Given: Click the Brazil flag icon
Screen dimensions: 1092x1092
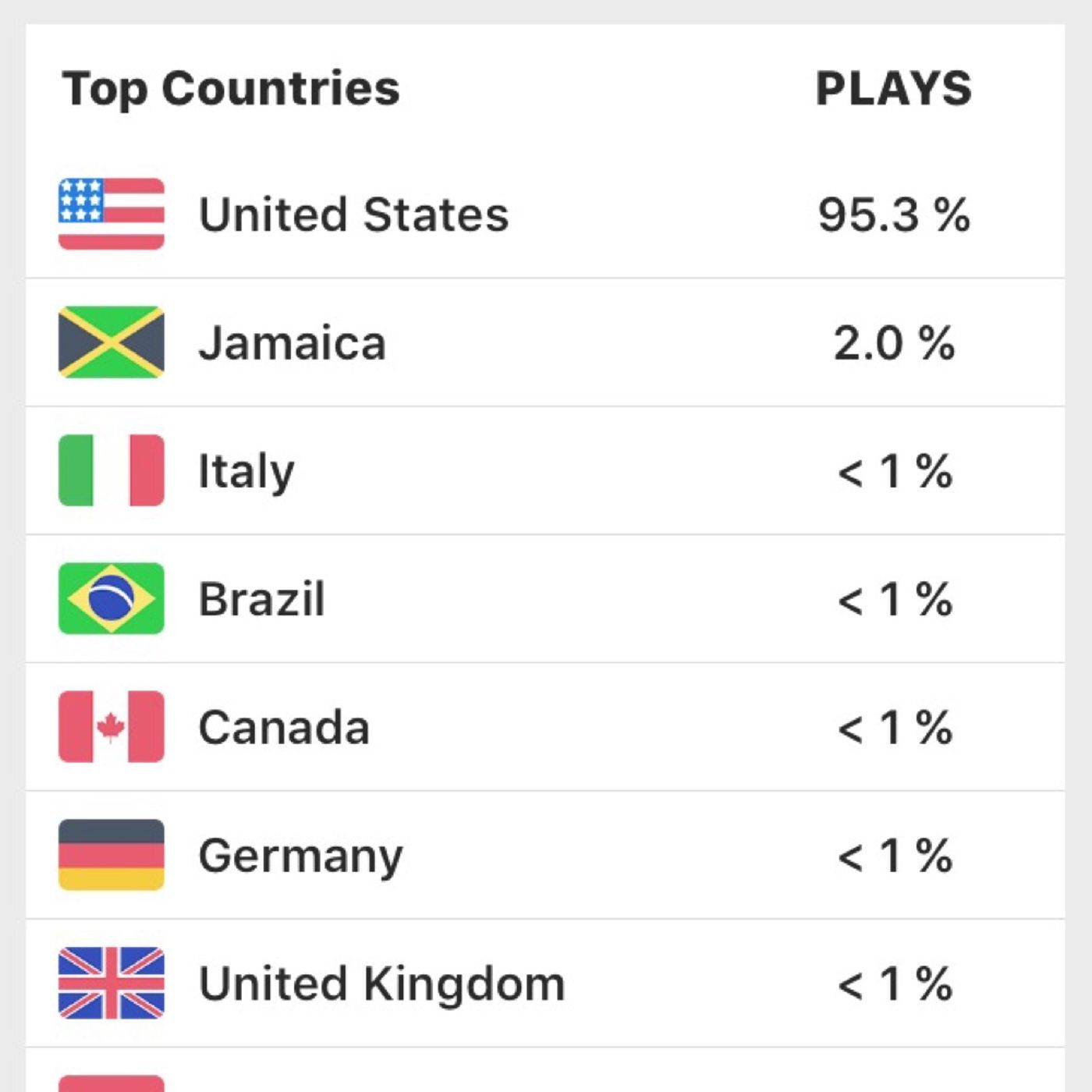Looking at the screenshot, I should click(112, 598).
